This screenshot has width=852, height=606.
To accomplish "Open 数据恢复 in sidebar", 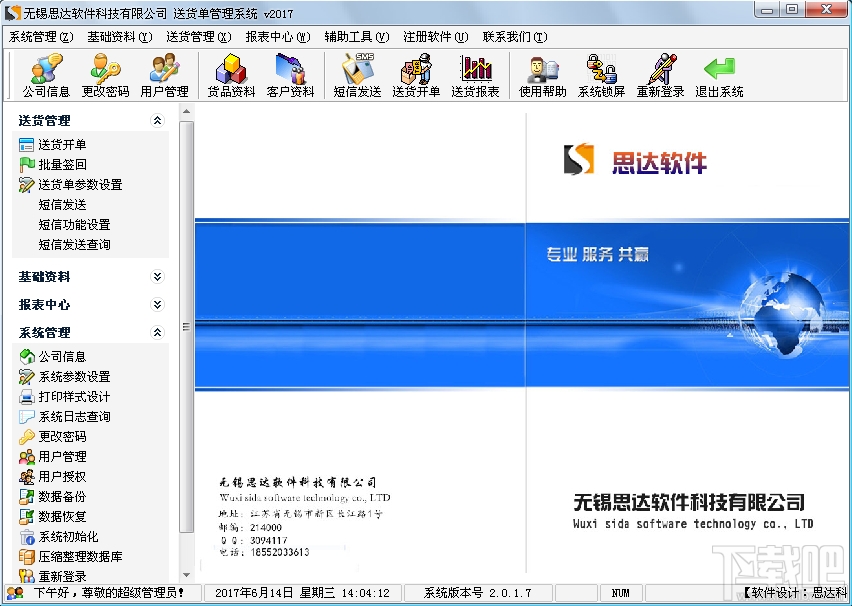I will click(53, 516).
